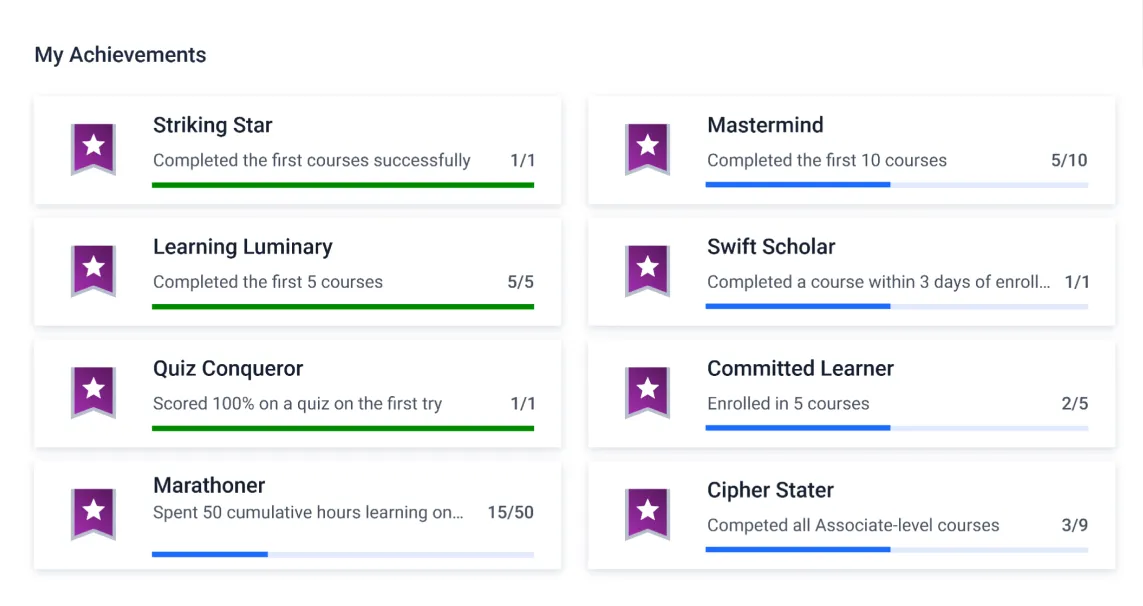Viewport: 1143px width, 606px height.
Task: Click the Learning Luminary 5/5 count
Action: coord(520,282)
